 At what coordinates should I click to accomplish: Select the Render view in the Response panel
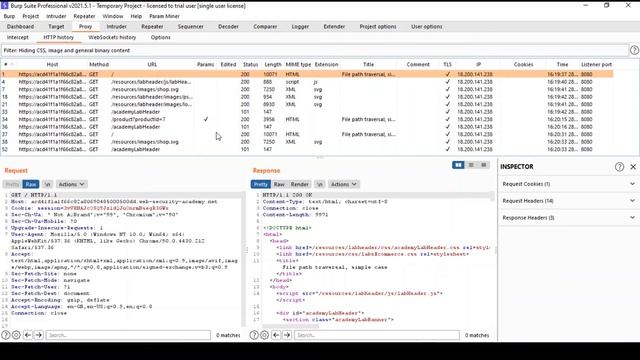(300, 184)
